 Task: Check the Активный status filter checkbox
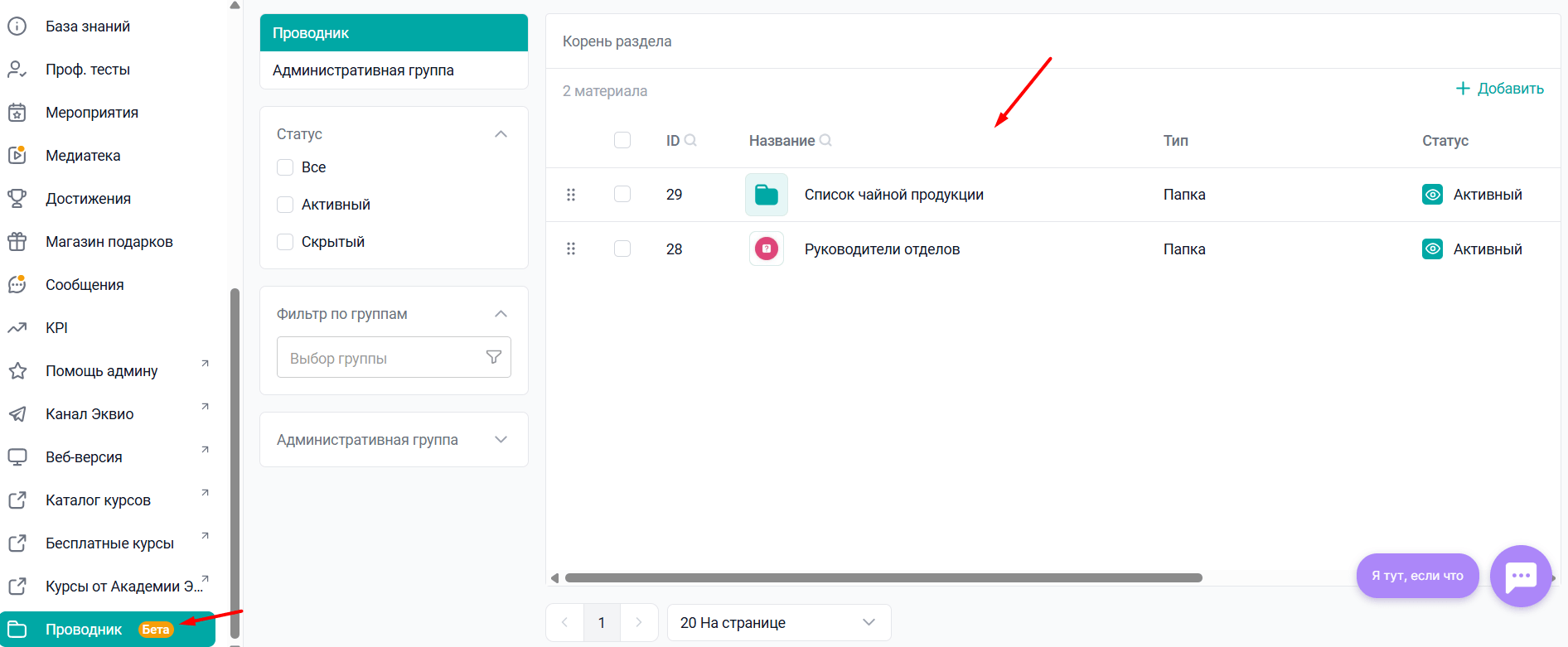(285, 205)
